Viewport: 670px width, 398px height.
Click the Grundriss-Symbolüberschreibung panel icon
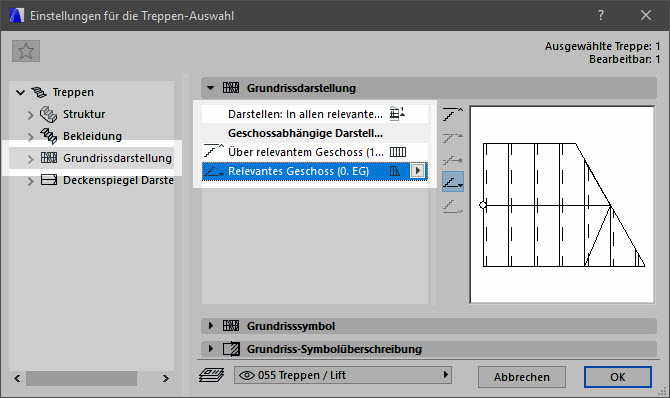(231, 349)
